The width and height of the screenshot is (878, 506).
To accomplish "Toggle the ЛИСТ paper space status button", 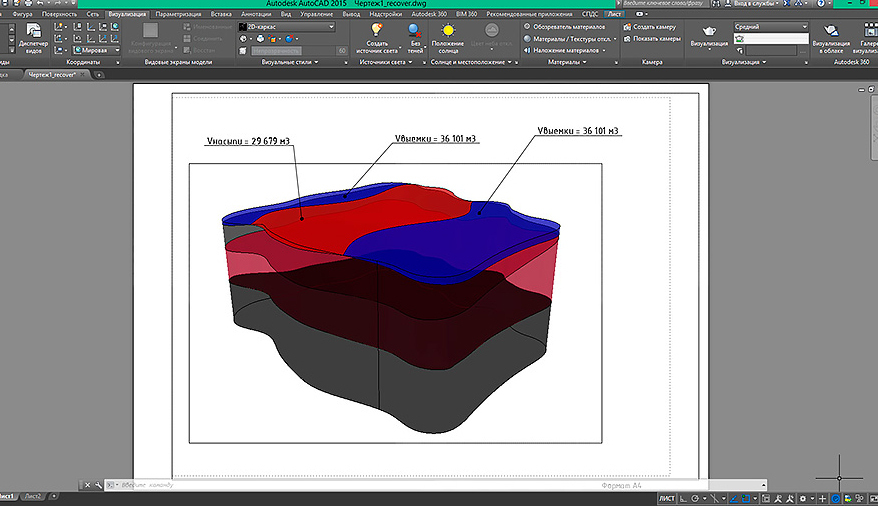I will [x=667, y=497].
